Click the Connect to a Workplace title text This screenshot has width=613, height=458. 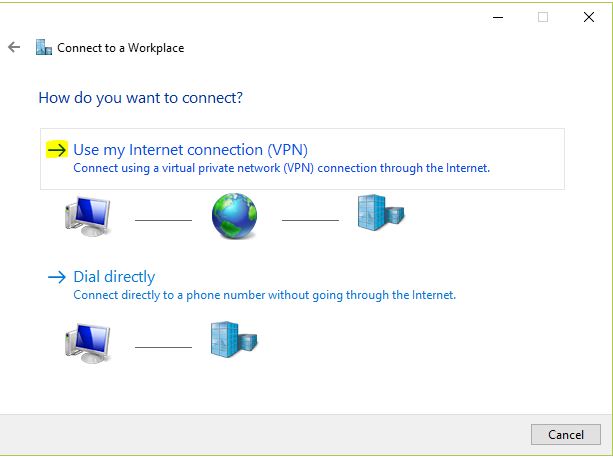coord(120,48)
